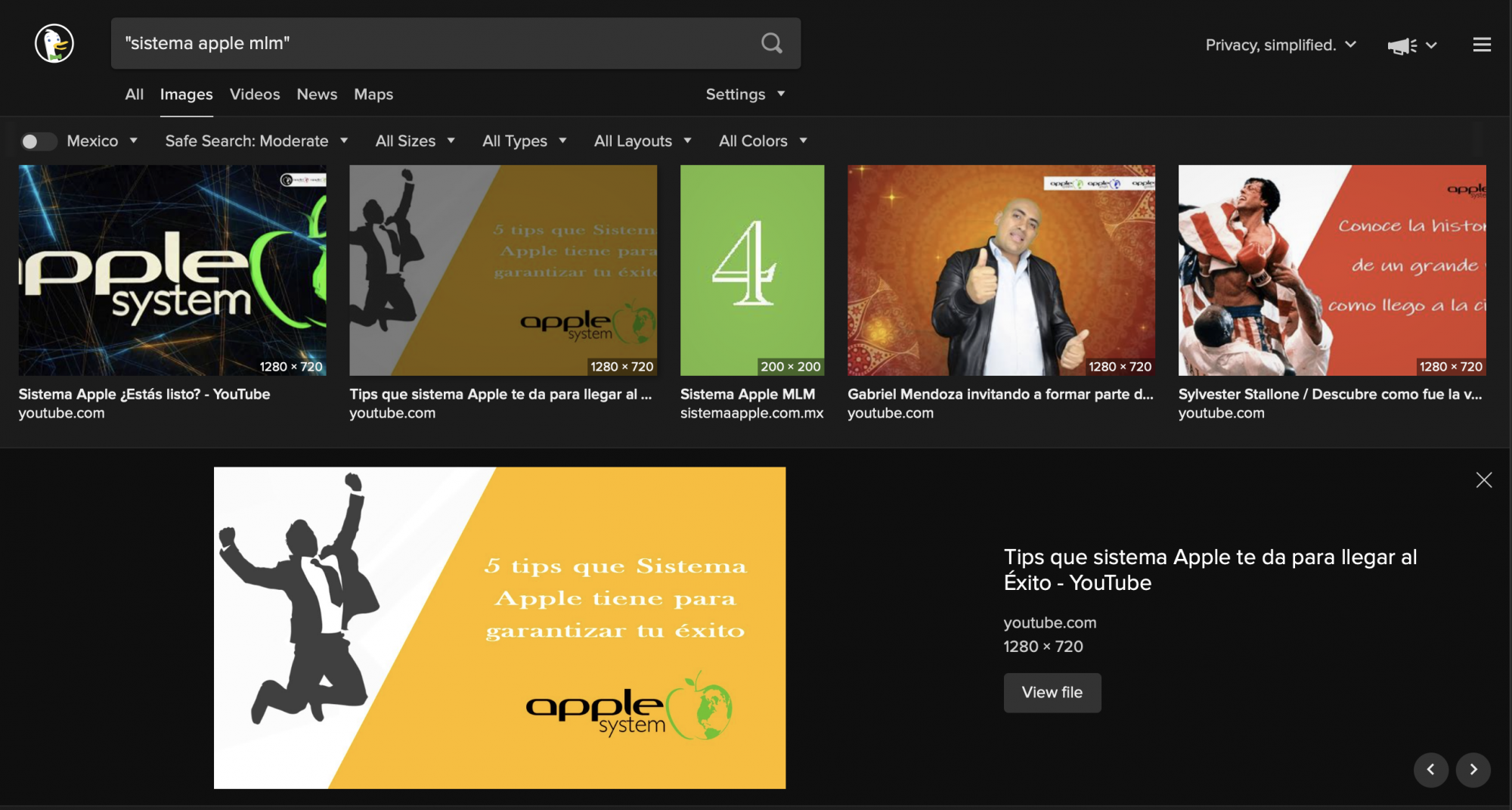This screenshot has height=810, width=1512.
Task: Switch to the All results tab
Action: coord(134,95)
